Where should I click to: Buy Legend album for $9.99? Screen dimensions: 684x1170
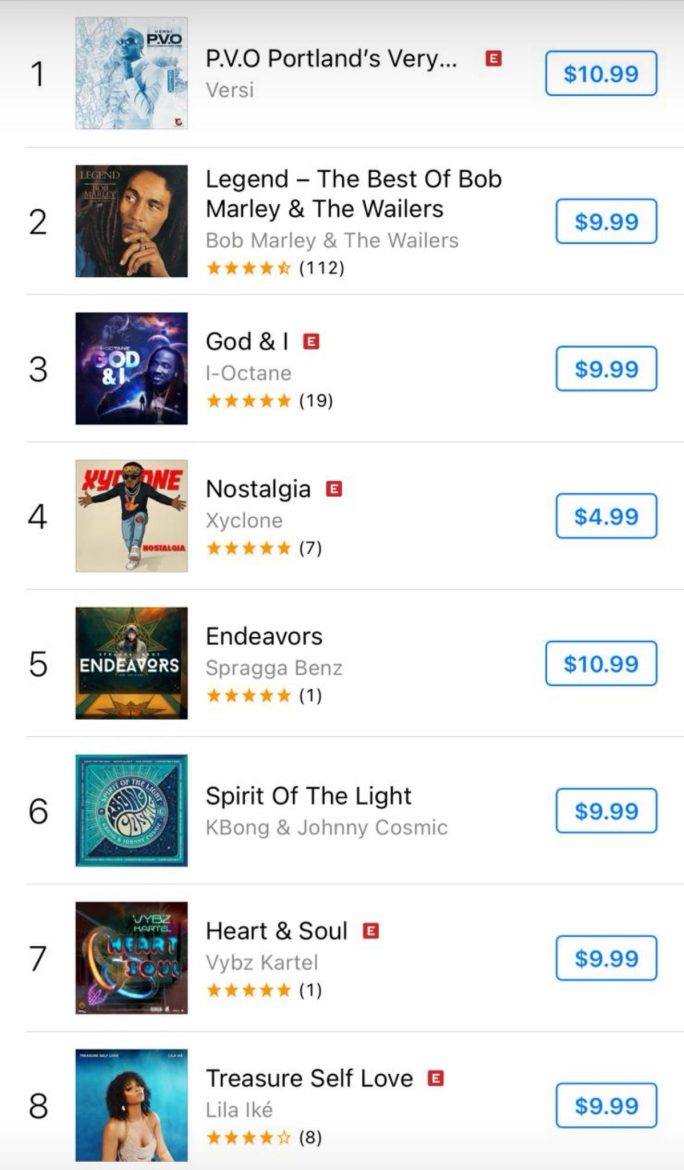click(606, 221)
